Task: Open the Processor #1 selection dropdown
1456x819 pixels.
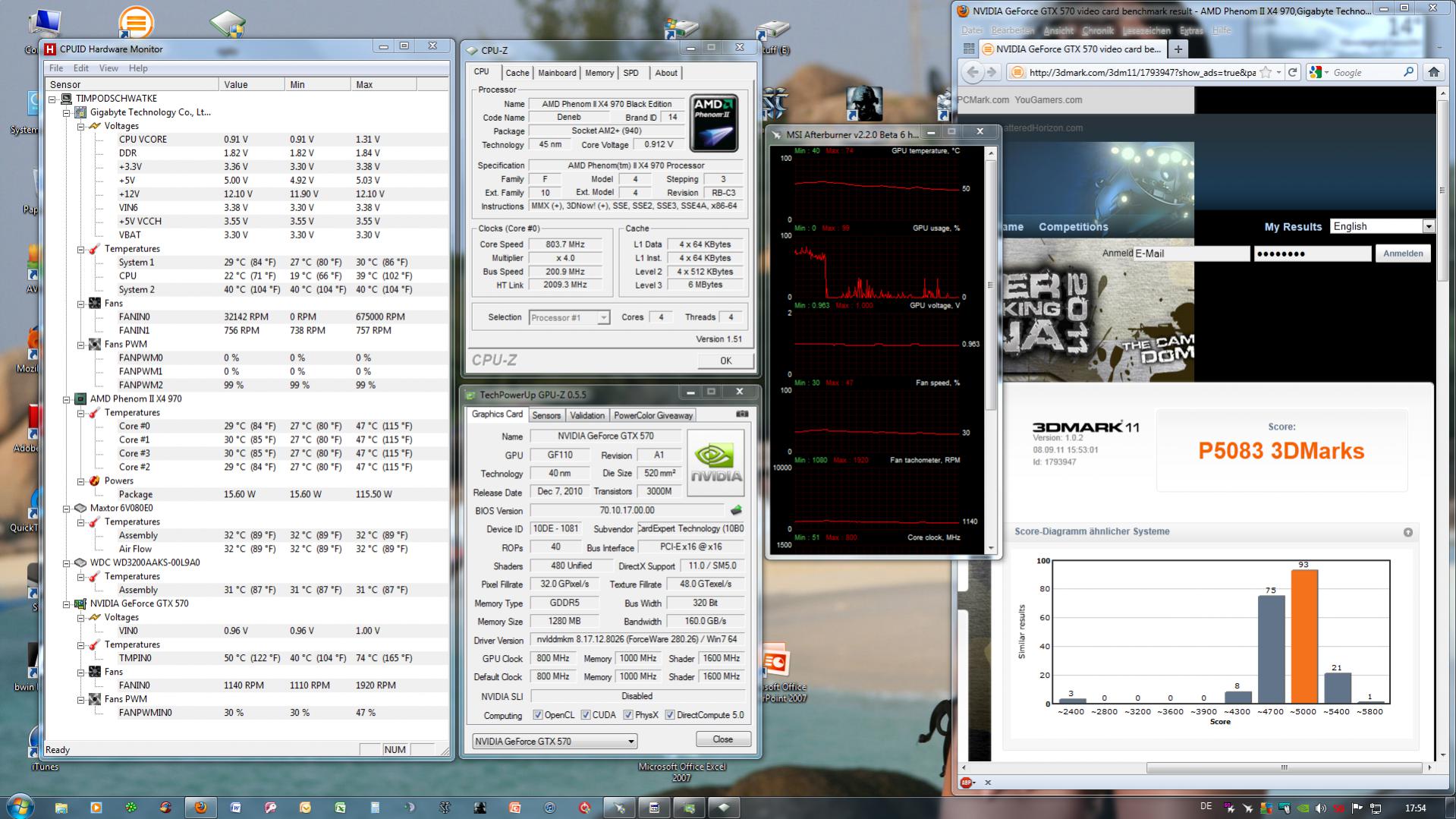Action: point(569,318)
